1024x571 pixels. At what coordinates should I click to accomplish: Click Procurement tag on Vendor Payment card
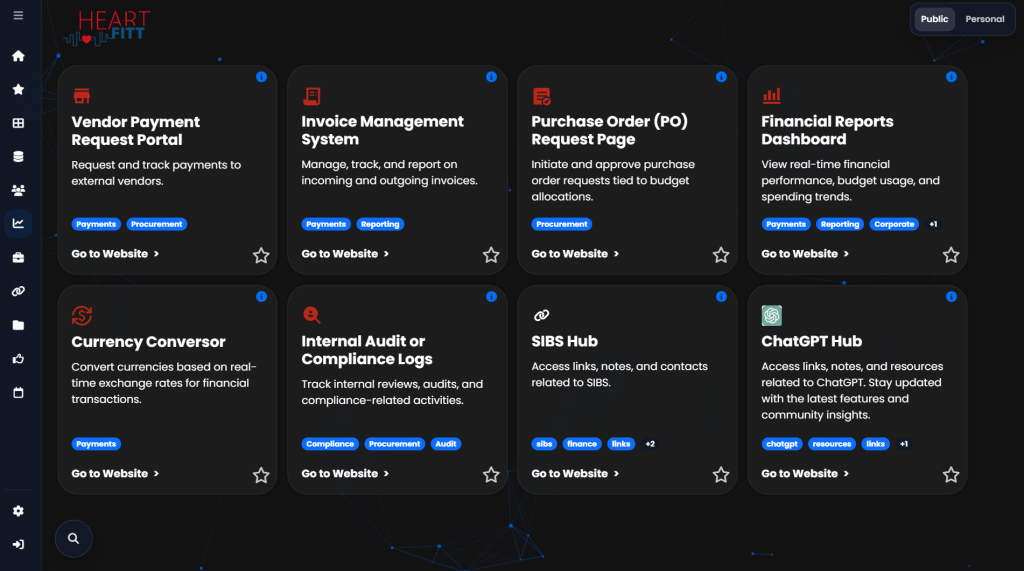pos(157,224)
